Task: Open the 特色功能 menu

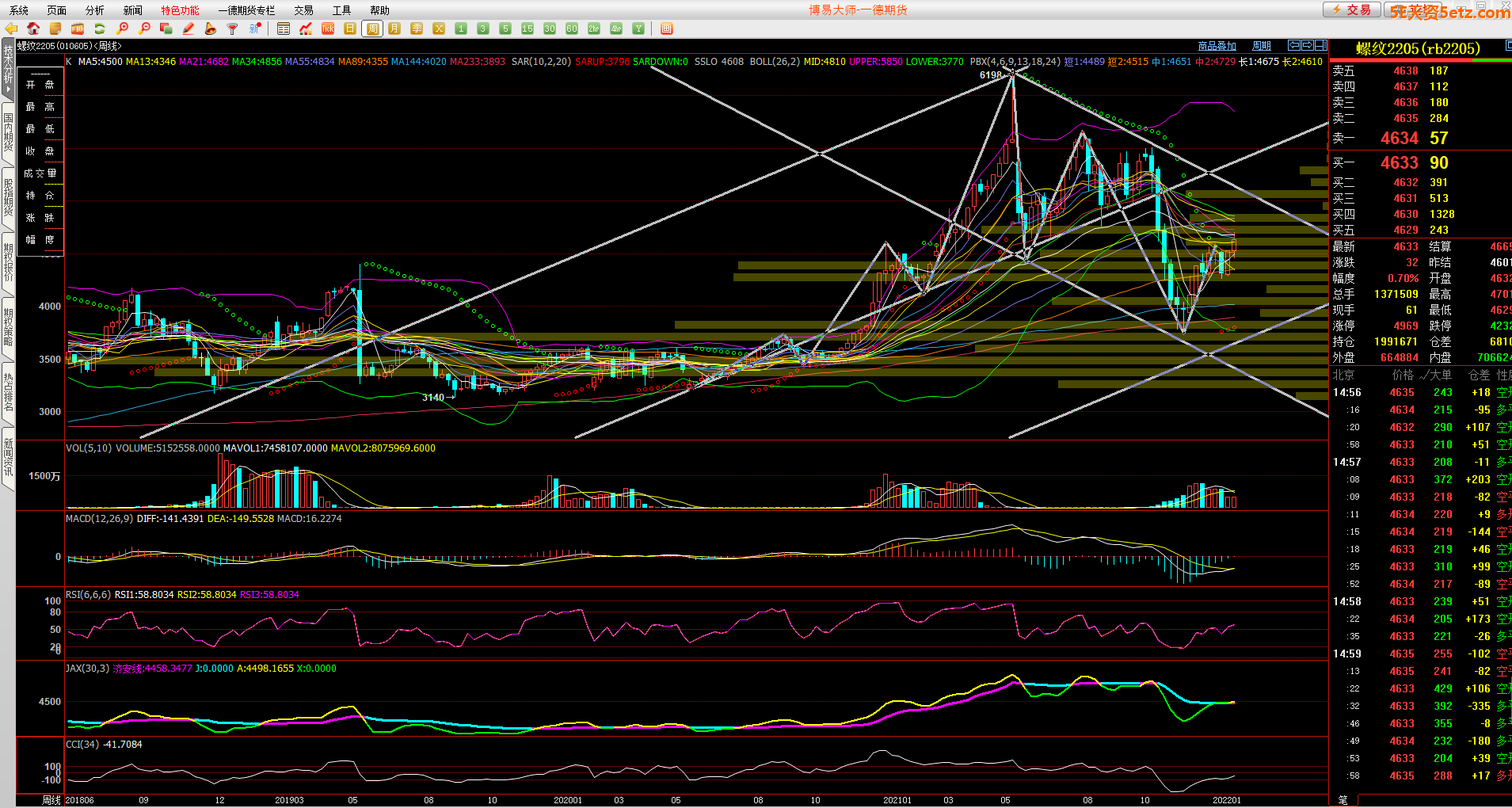Action: tap(180, 10)
